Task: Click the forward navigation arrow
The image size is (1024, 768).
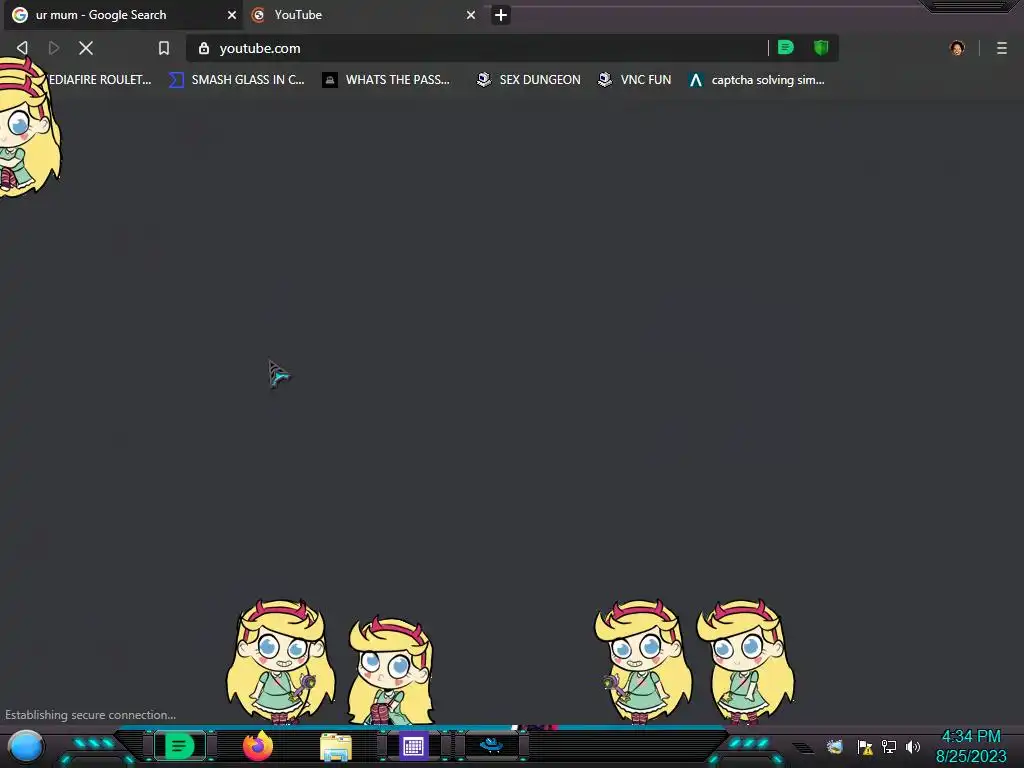Action: (54, 48)
